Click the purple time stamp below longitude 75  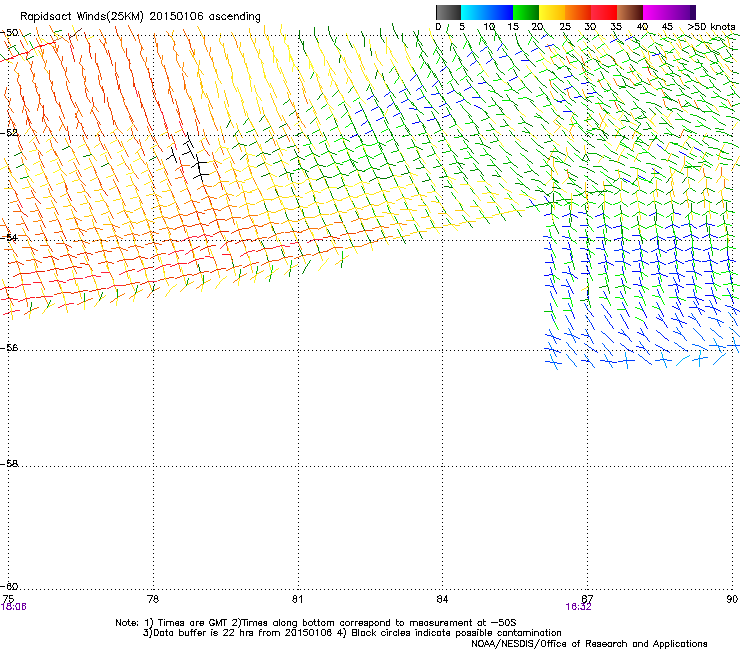(x=14, y=607)
